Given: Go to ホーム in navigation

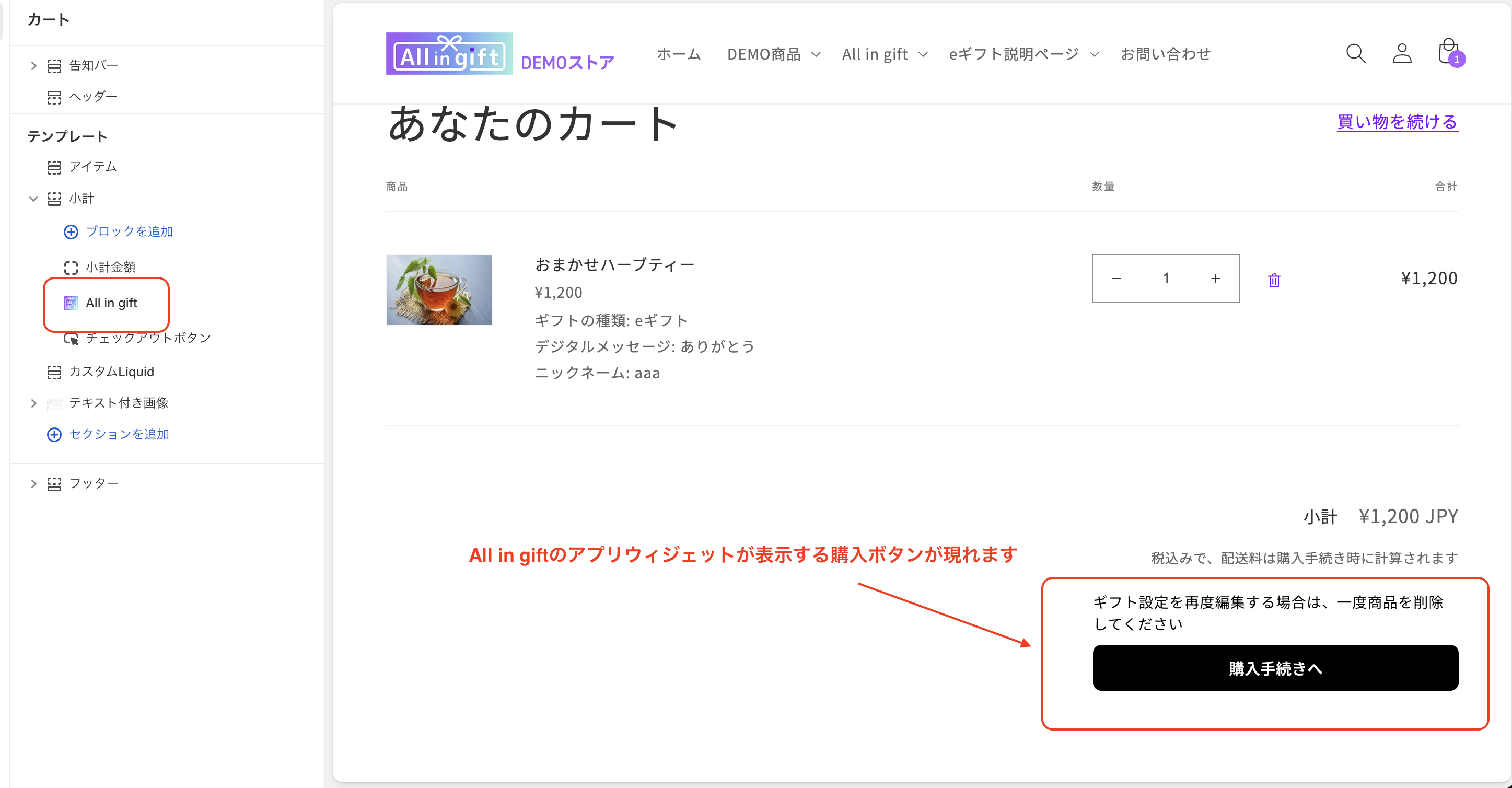Looking at the screenshot, I should click(x=679, y=54).
